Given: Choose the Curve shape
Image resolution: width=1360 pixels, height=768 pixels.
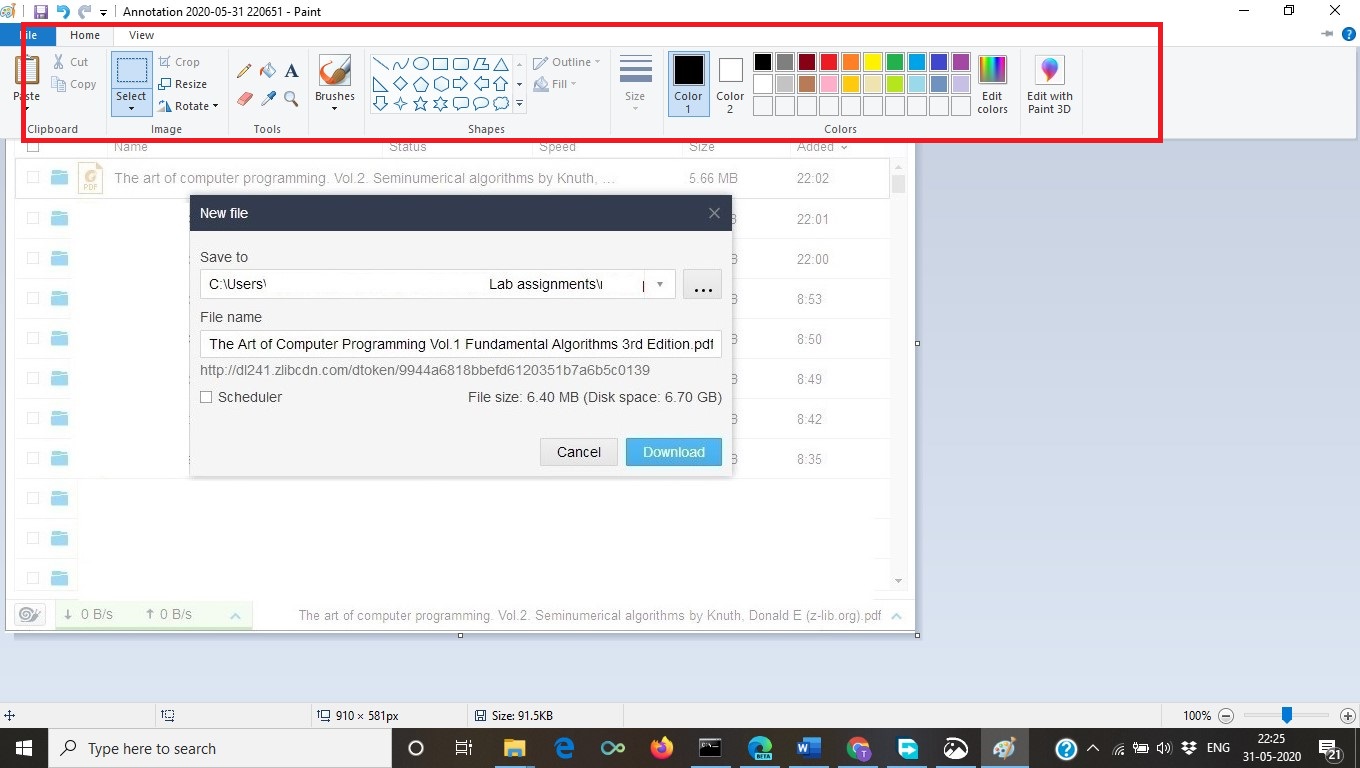Looking at the screenshot, I should coord(400,64).
